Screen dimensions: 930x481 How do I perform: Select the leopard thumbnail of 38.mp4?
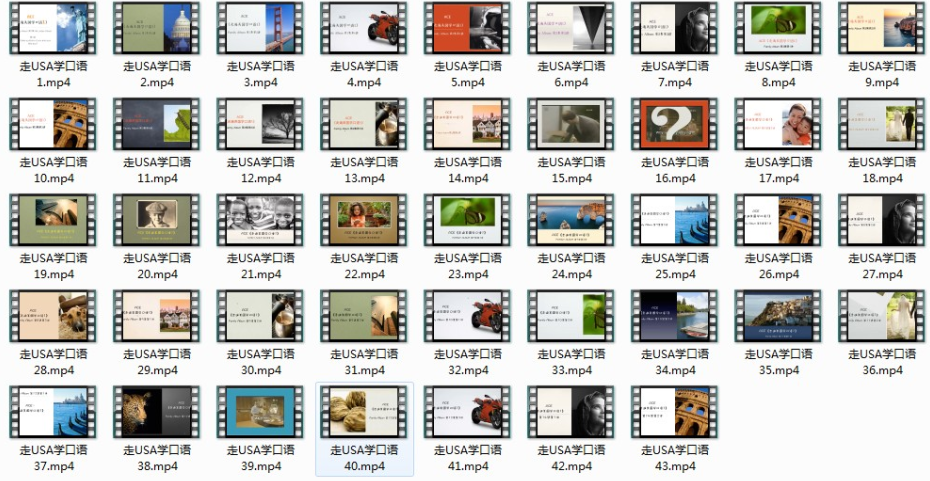(157, 412)
